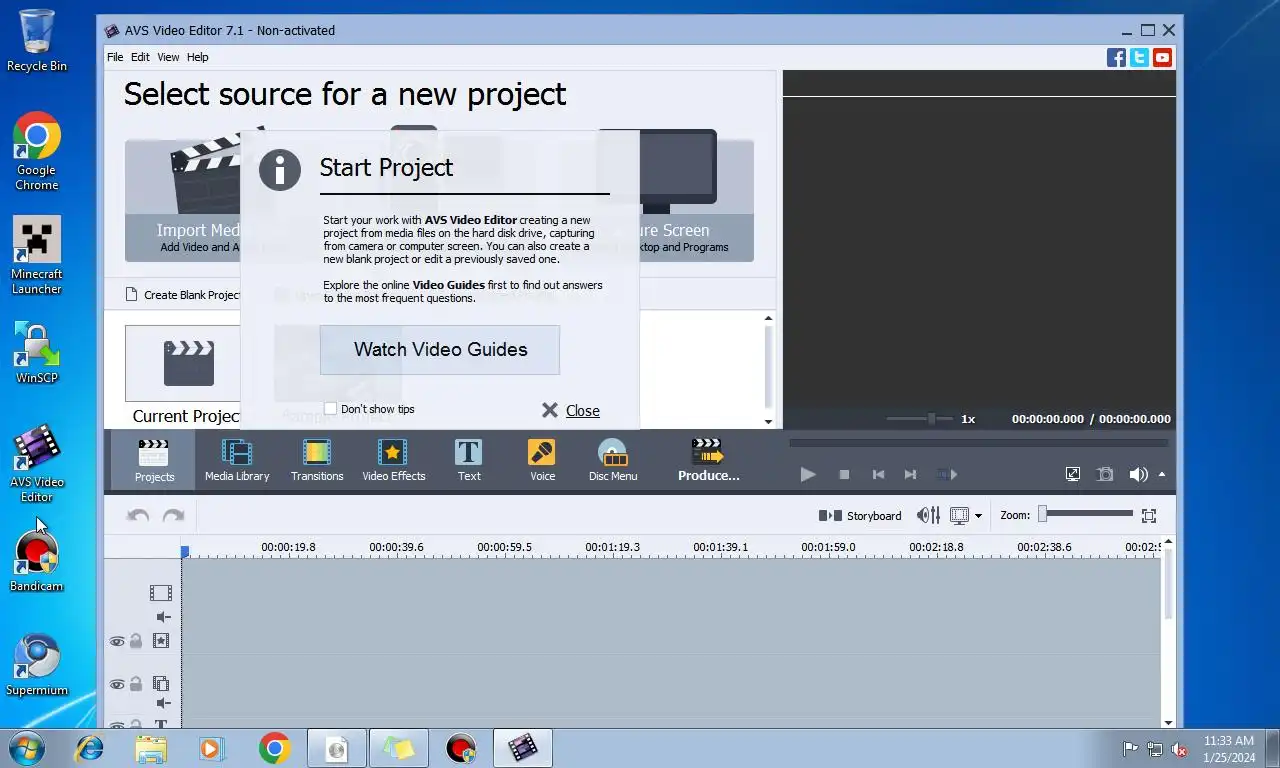Tick the Don't show tips checkbox
The height and width of the screenshot is (768, 1280).
[330, 408]
